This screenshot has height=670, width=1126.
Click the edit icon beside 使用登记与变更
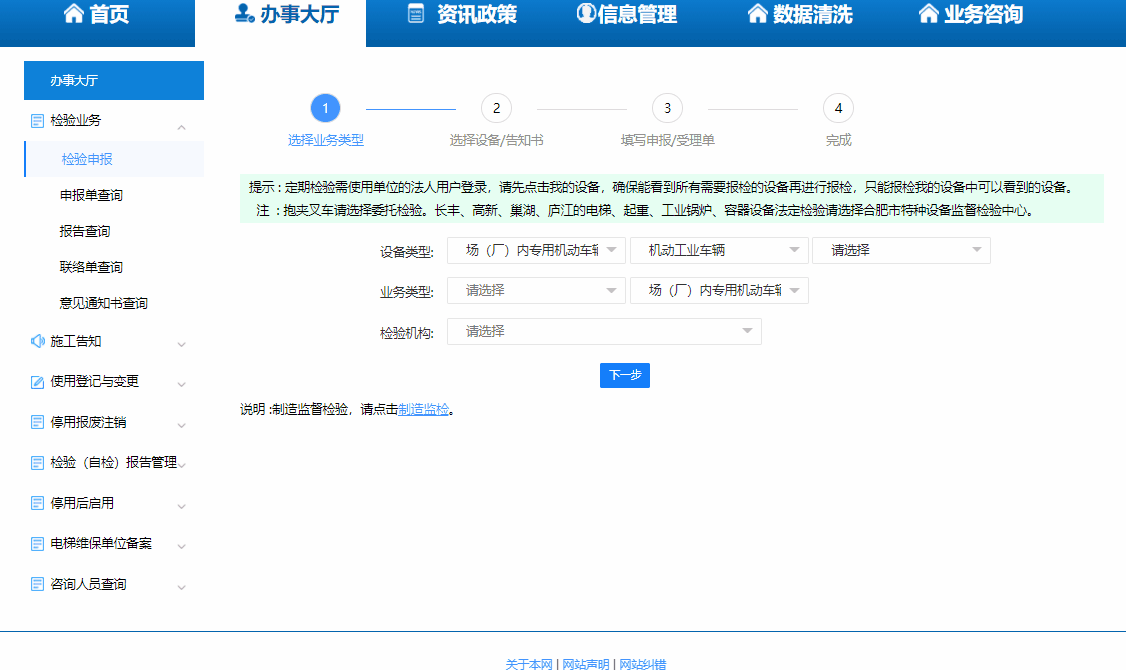[x=37, y=382]
